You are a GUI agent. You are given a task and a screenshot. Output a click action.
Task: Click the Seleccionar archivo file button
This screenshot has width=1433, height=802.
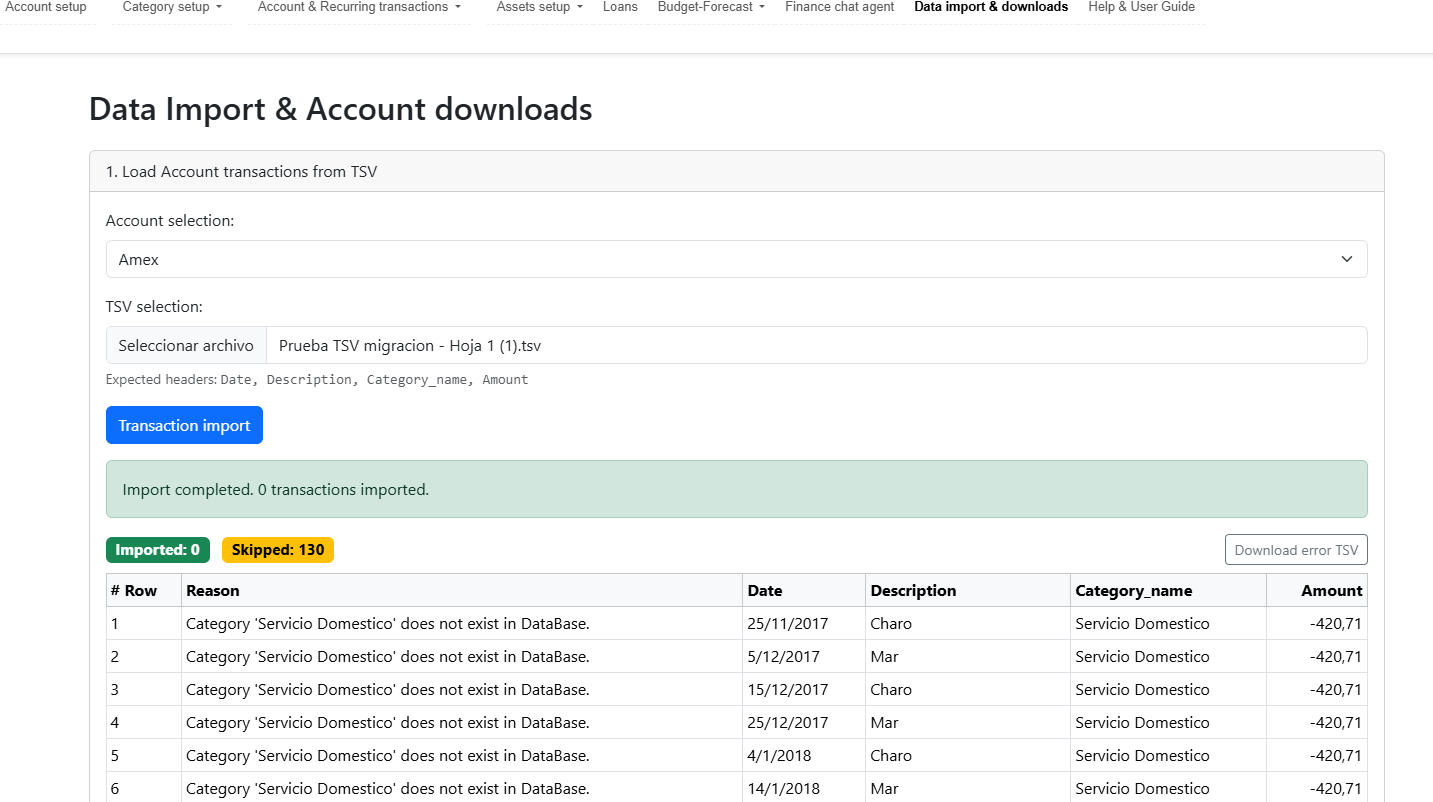186,345
